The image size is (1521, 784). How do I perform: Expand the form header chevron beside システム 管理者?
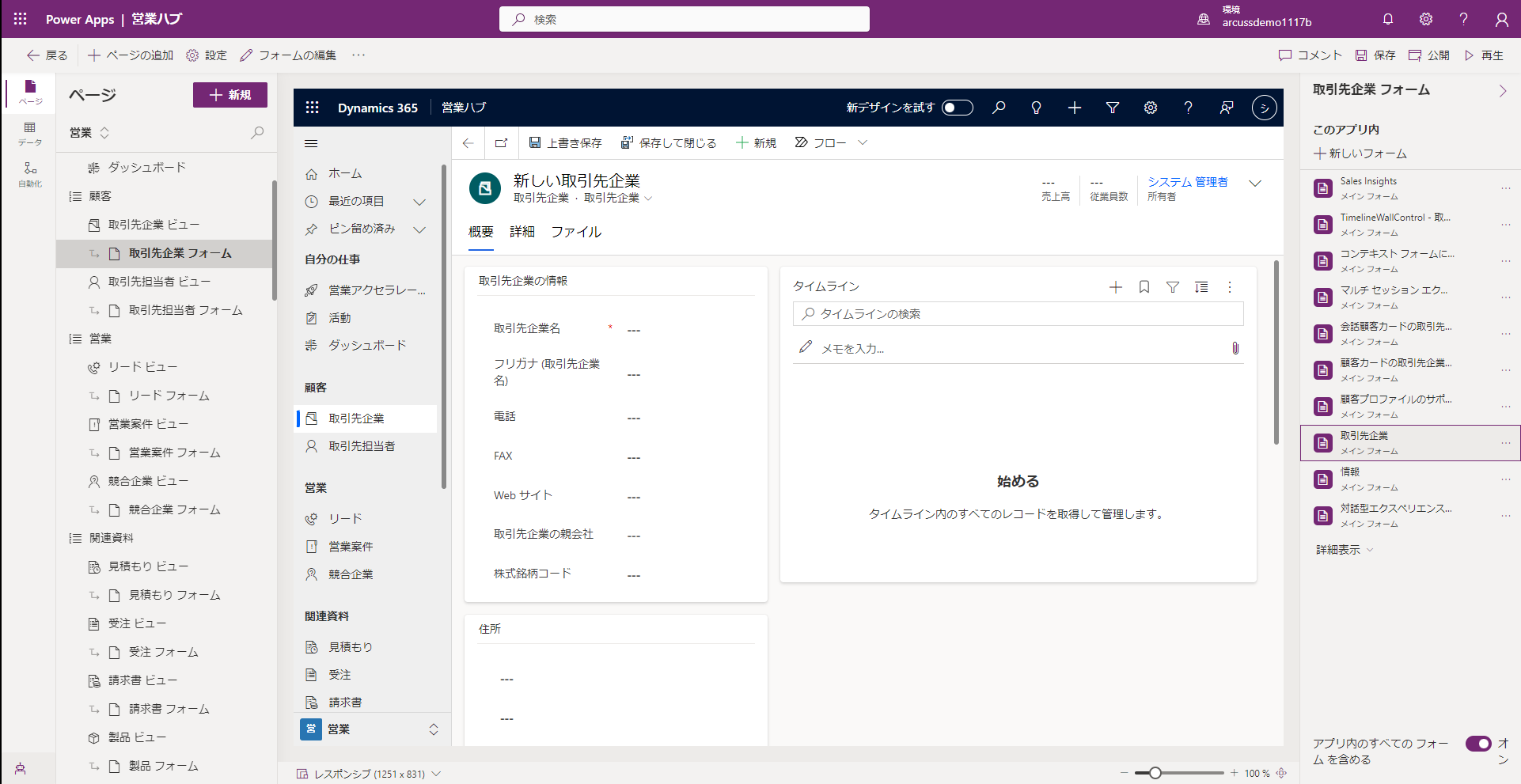coord(1254,184)
